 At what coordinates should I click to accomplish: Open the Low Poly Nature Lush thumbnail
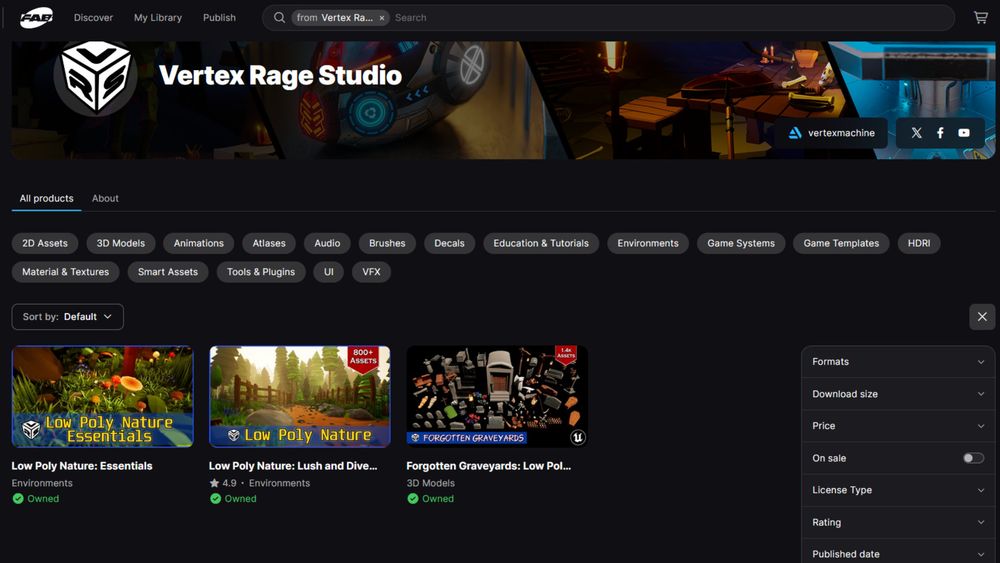tap(300, 397)
